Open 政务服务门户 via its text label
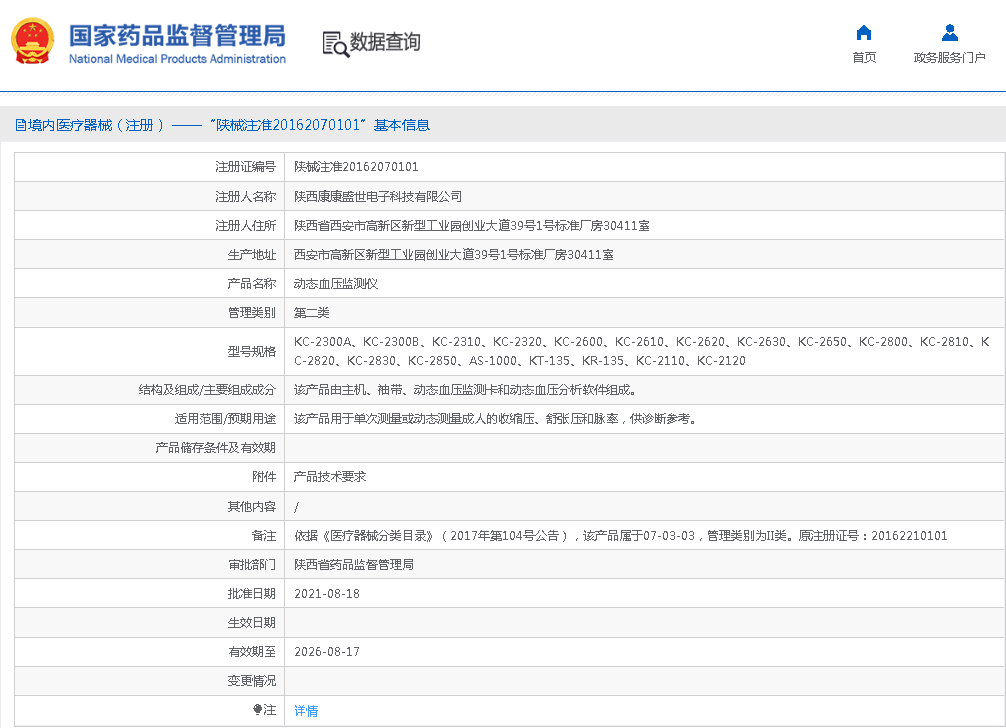This screenshot has width=1006, height=728. [949, 58]
